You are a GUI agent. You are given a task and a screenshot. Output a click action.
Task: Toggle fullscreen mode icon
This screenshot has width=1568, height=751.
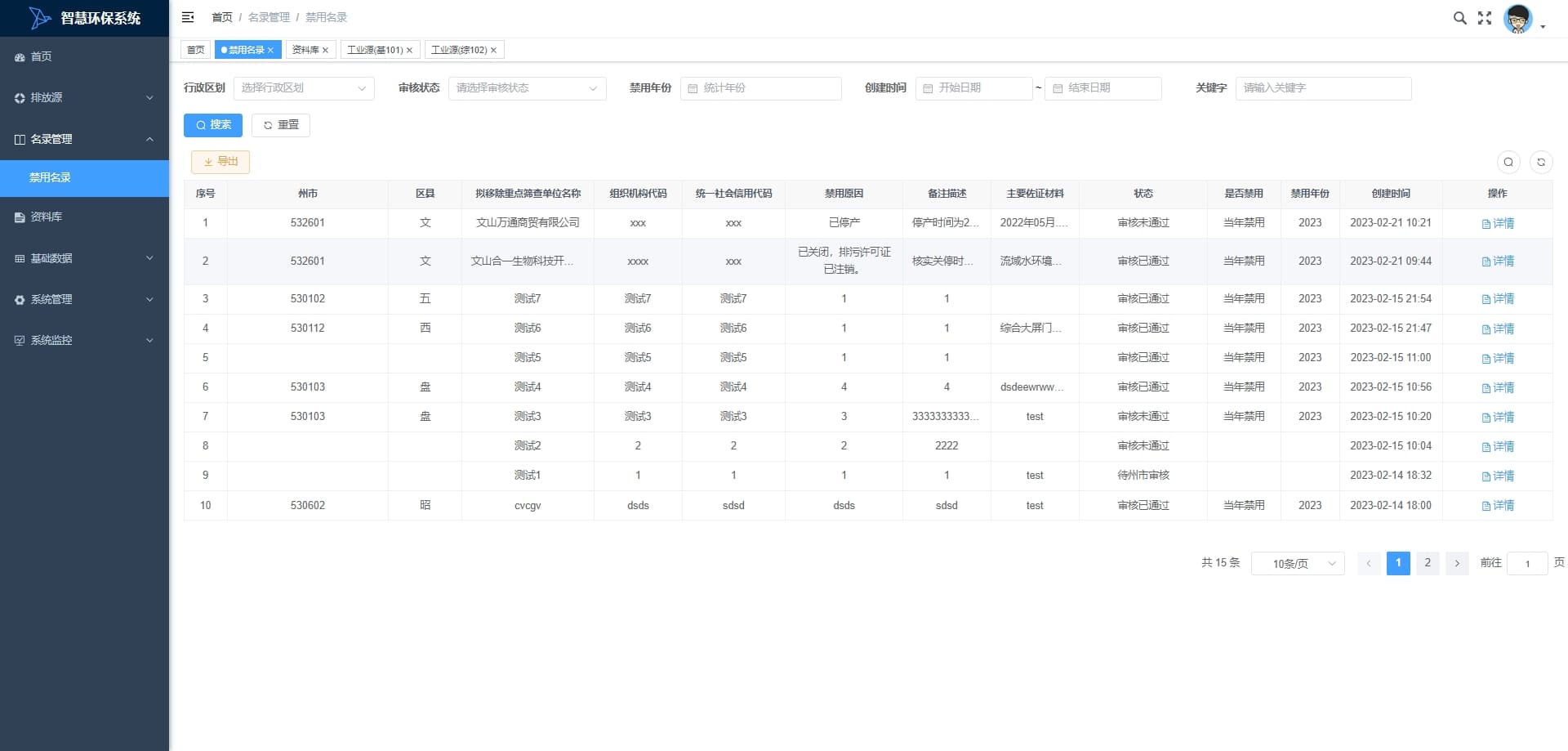(1485, 18)
